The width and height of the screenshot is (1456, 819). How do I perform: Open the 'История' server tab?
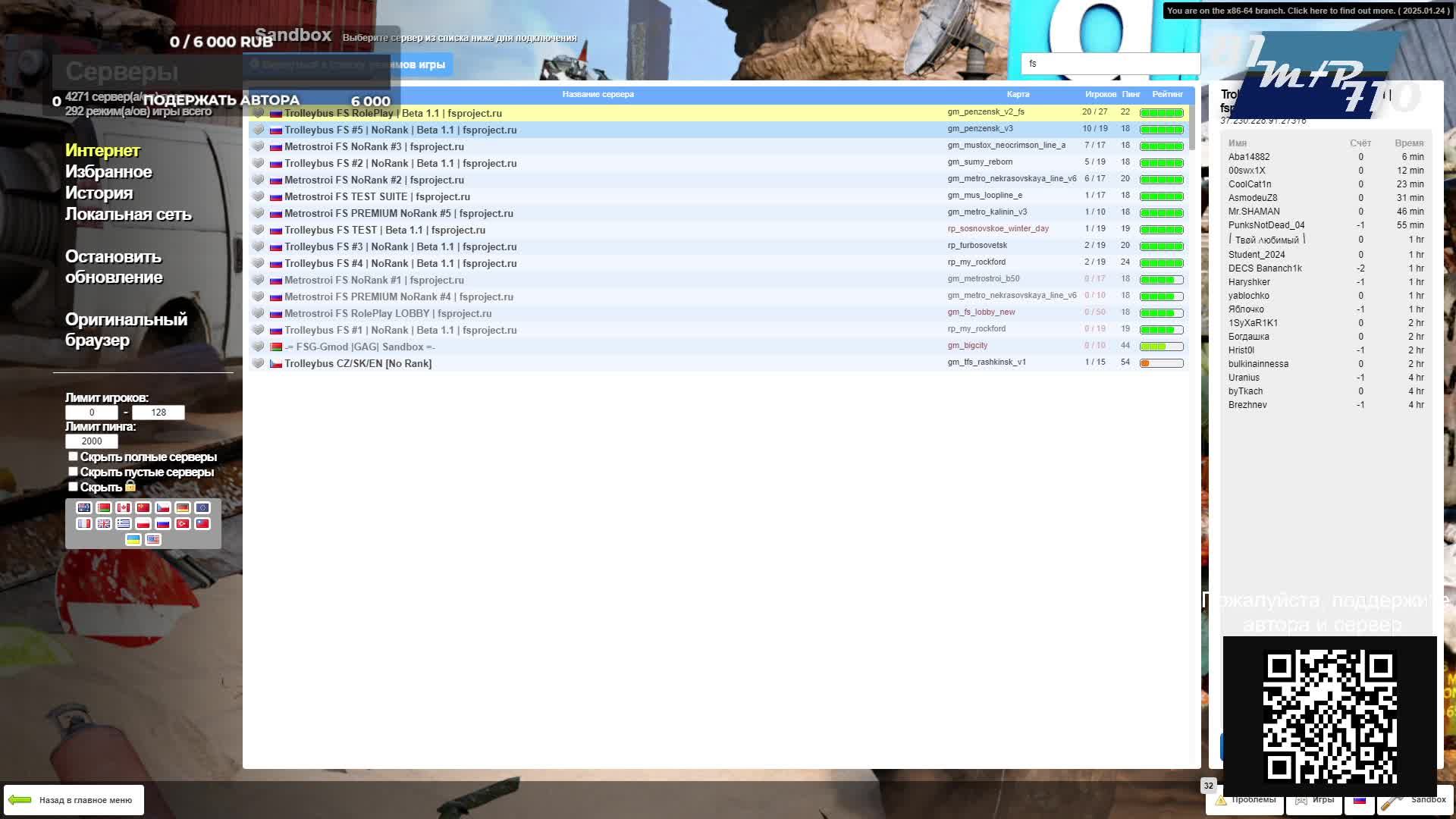coord(99,193)
